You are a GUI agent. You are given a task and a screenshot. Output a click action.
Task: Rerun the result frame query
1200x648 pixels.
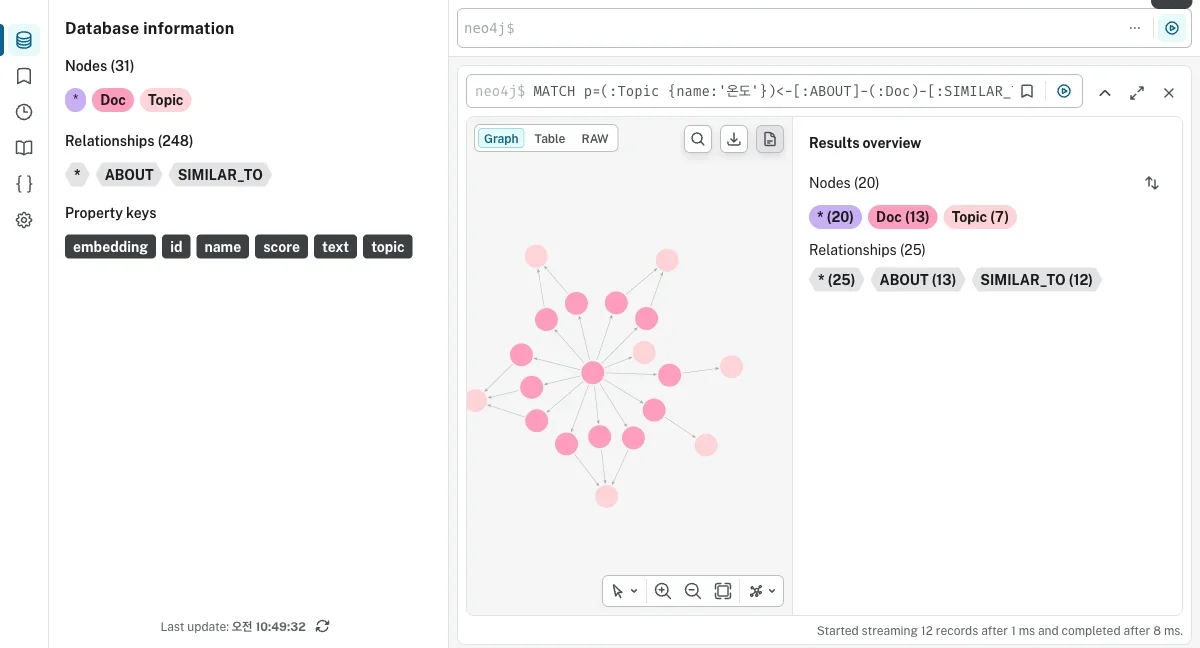1064,91
